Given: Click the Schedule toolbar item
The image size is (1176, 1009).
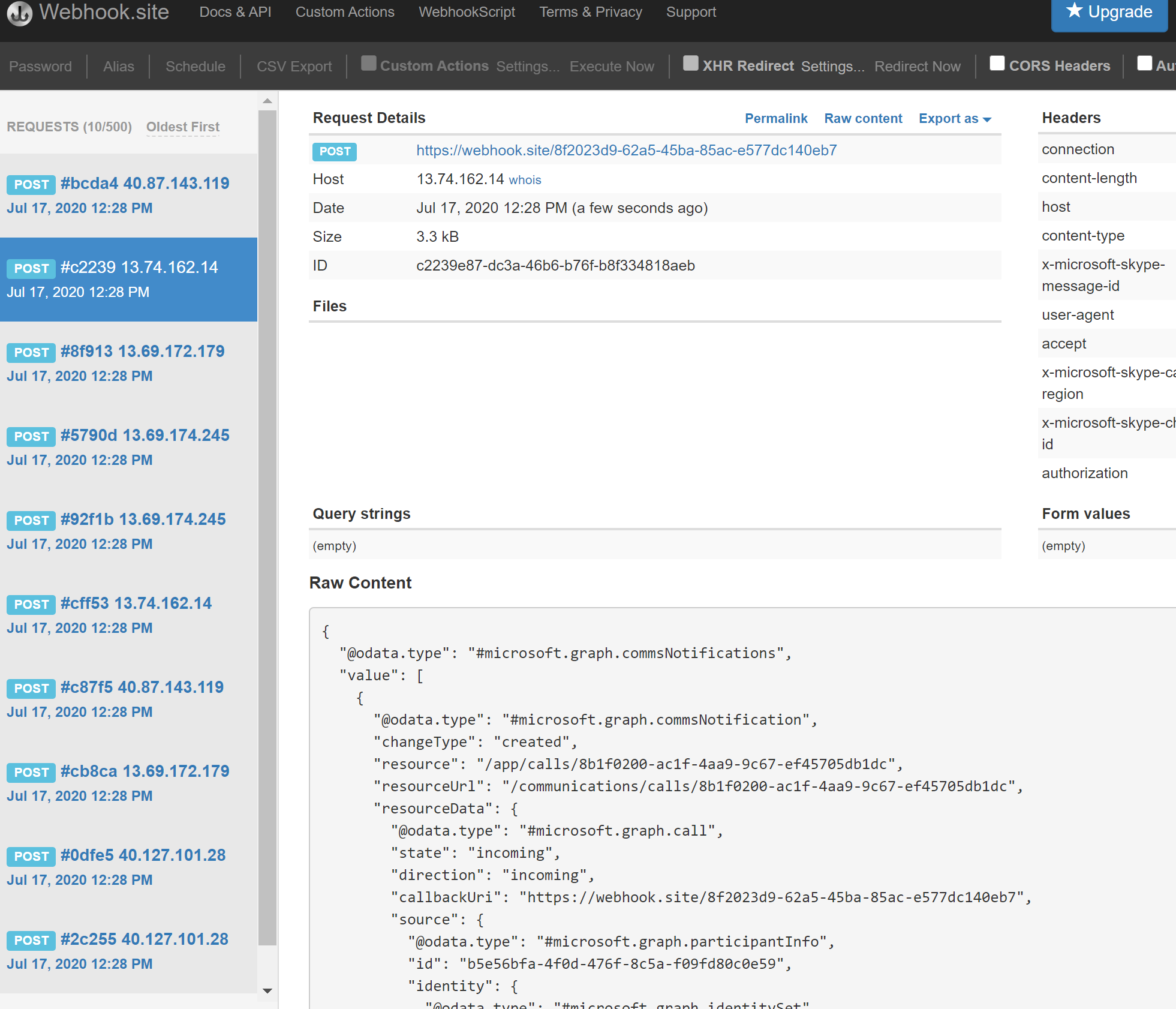Looking at the screenshot, I should pyautogui.click(x=195, y=66).
